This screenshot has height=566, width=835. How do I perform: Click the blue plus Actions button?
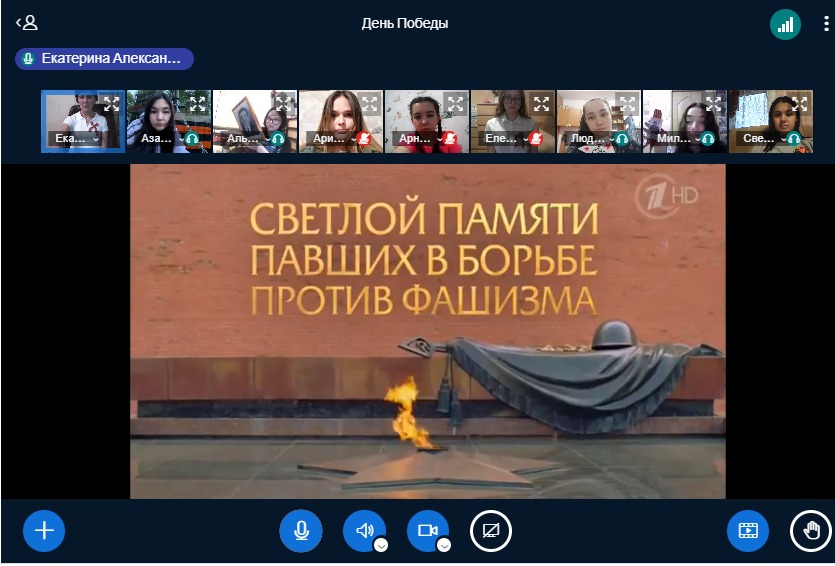point(44,531)
